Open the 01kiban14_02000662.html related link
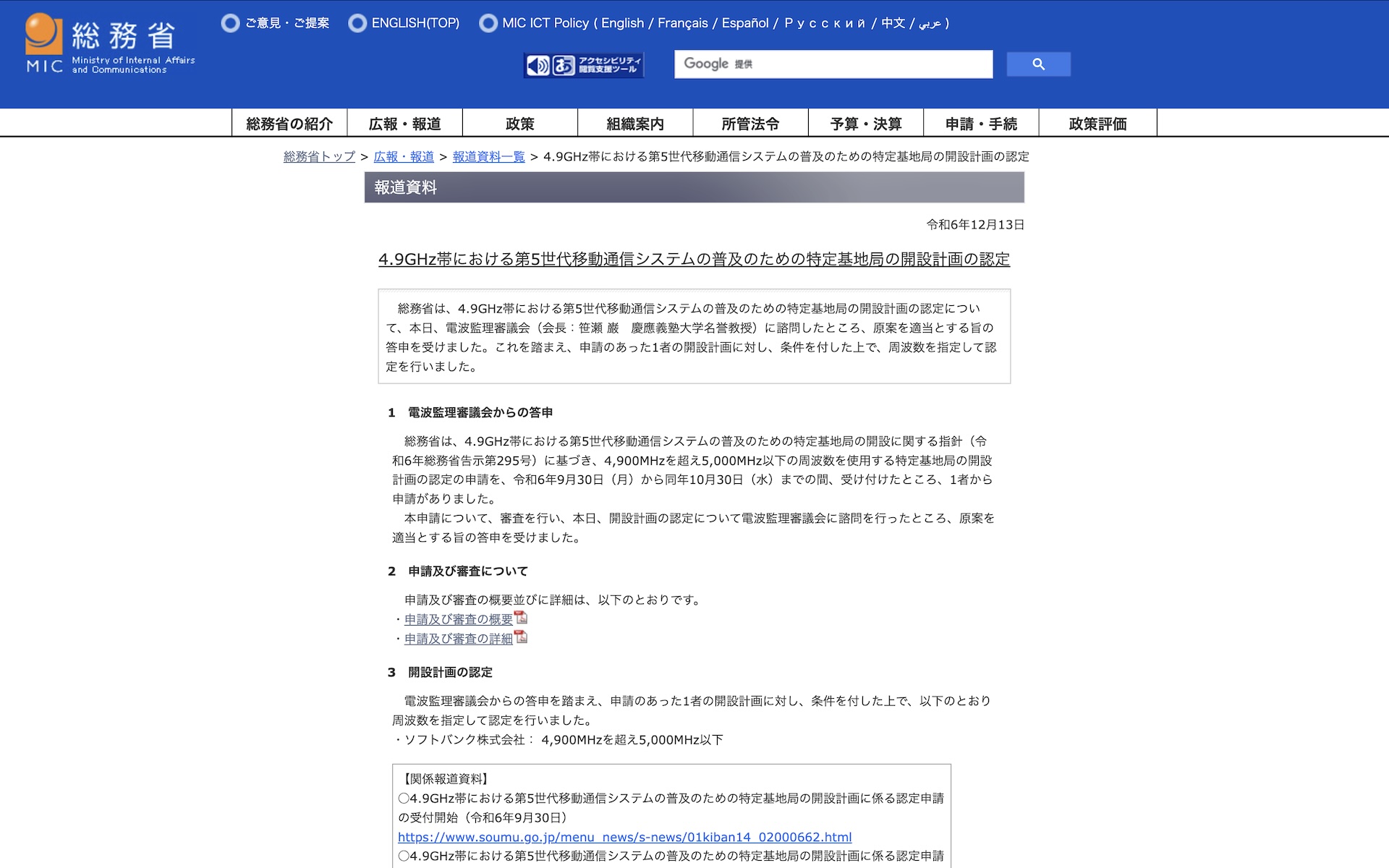 625,837
